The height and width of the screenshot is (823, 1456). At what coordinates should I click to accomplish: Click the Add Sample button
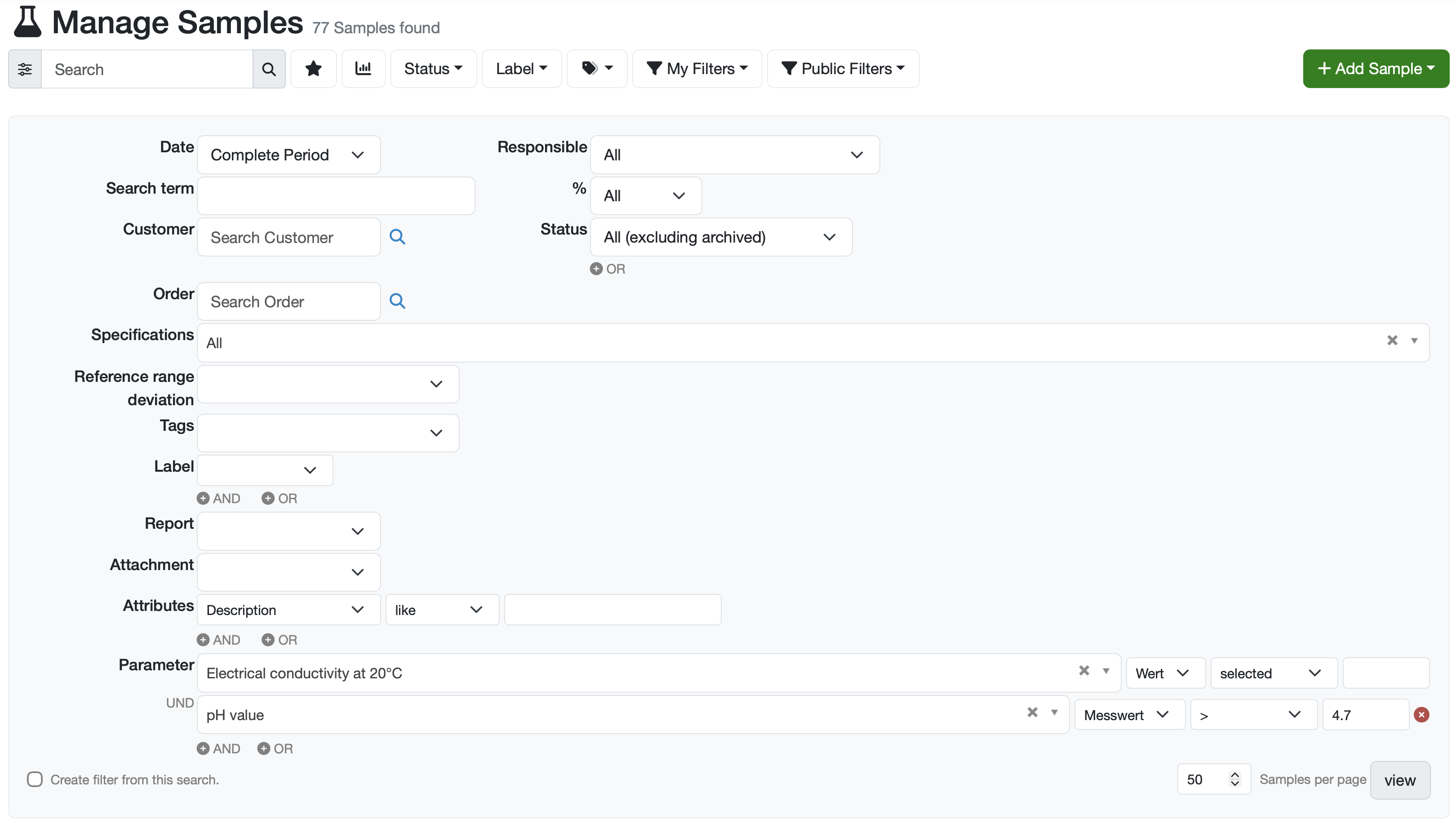coord(1375,69)
